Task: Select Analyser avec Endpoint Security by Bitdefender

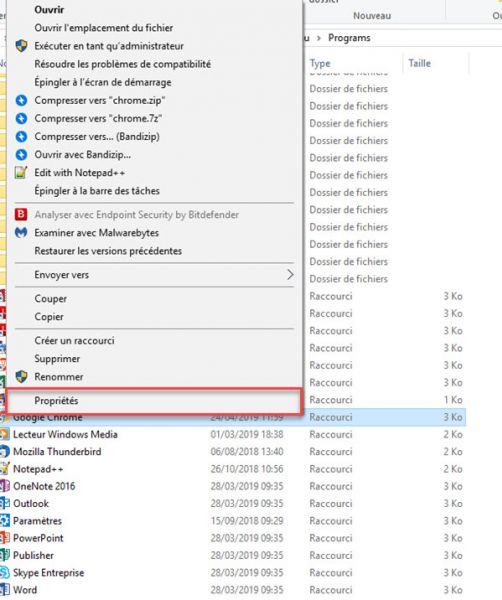Action: 137,215
